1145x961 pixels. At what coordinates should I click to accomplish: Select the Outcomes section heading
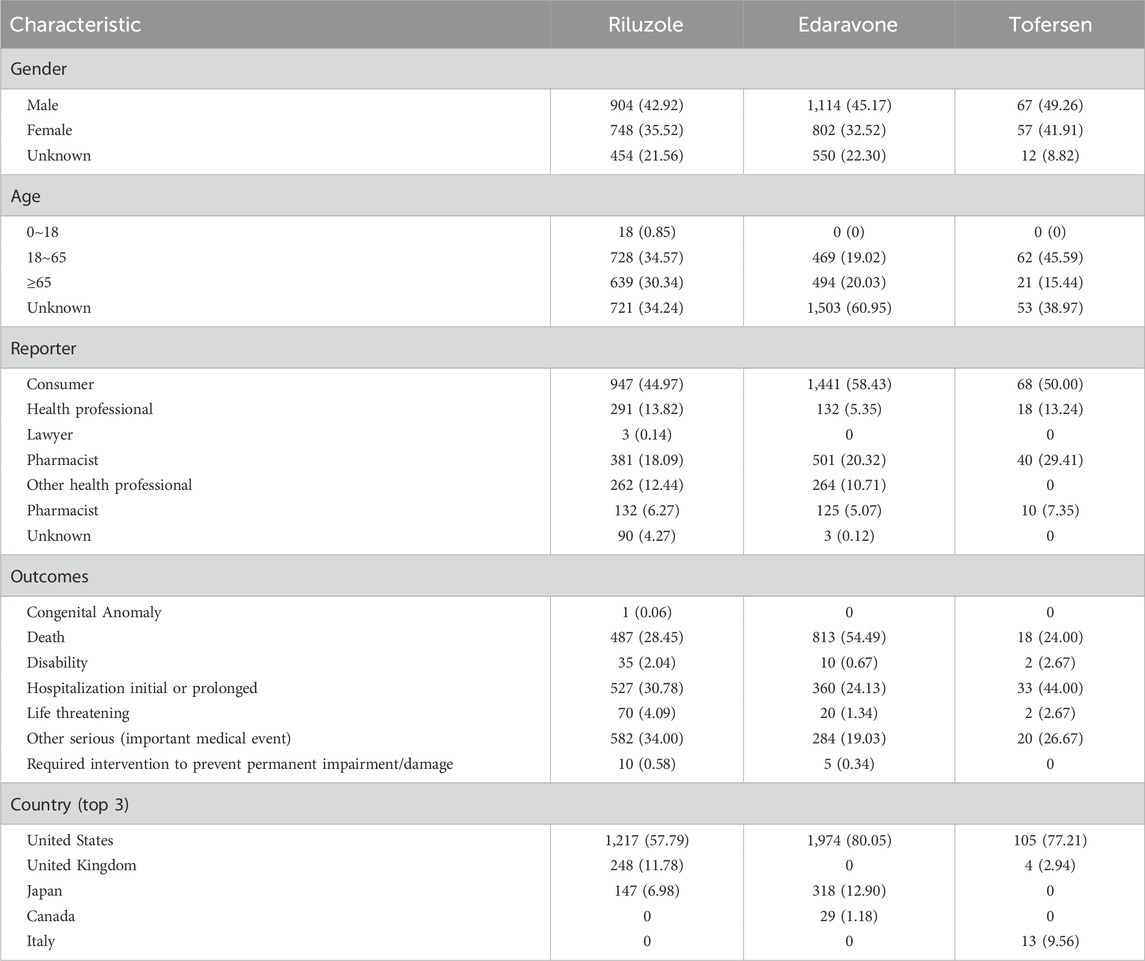click(45, 576)
